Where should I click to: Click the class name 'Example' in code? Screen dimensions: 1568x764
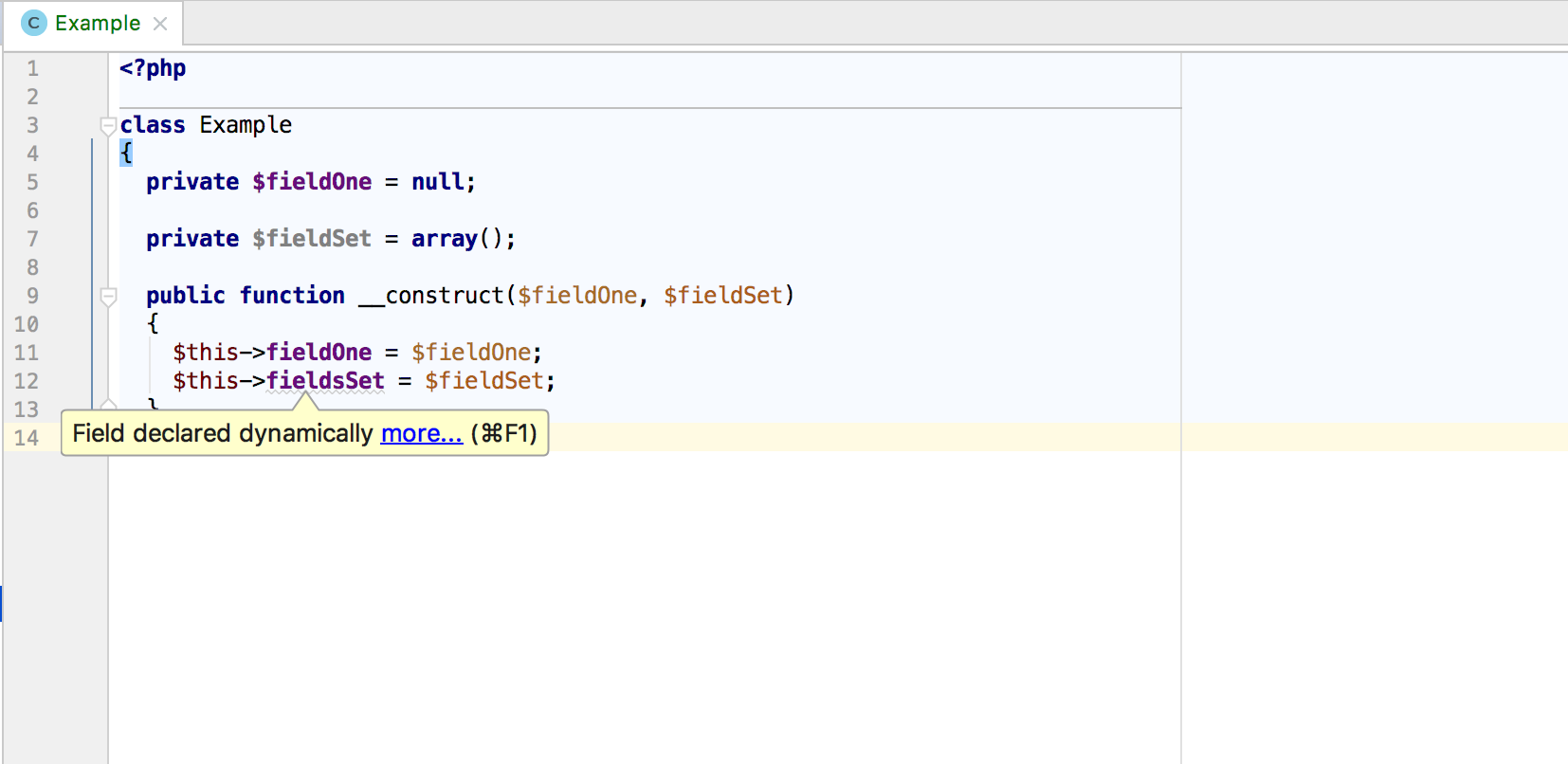[x=246, y=125]
